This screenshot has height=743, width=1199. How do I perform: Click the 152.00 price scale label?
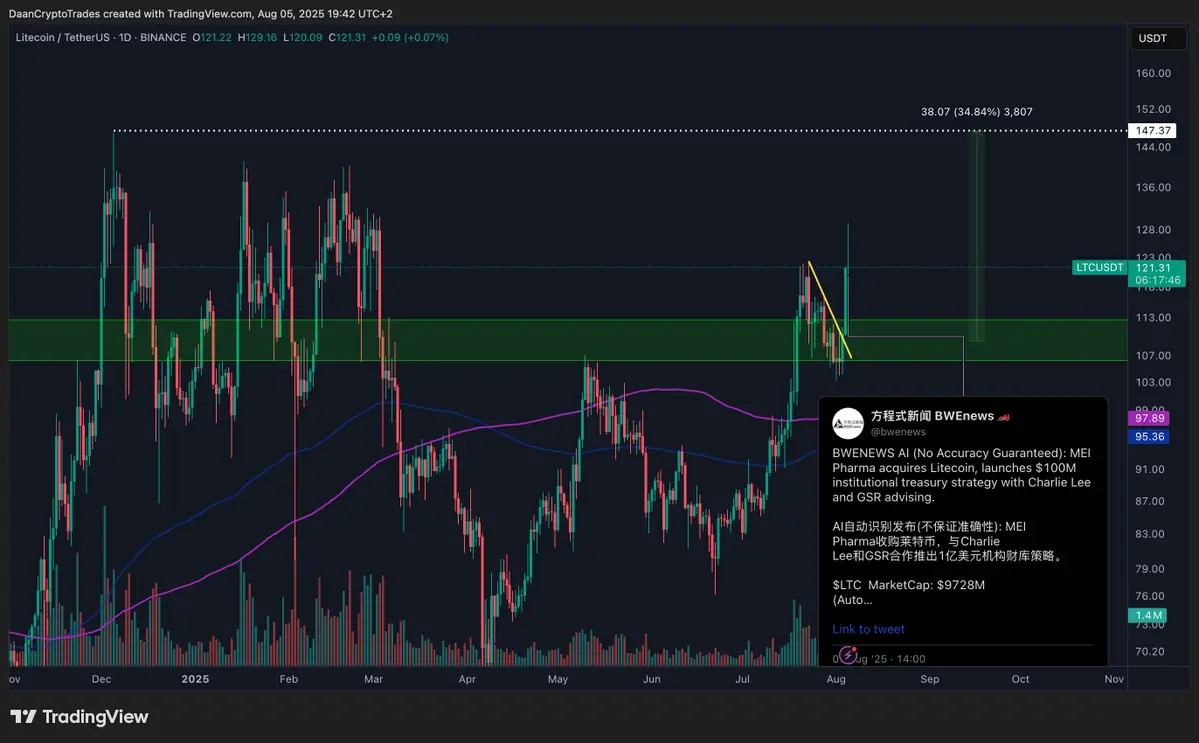1153,109
